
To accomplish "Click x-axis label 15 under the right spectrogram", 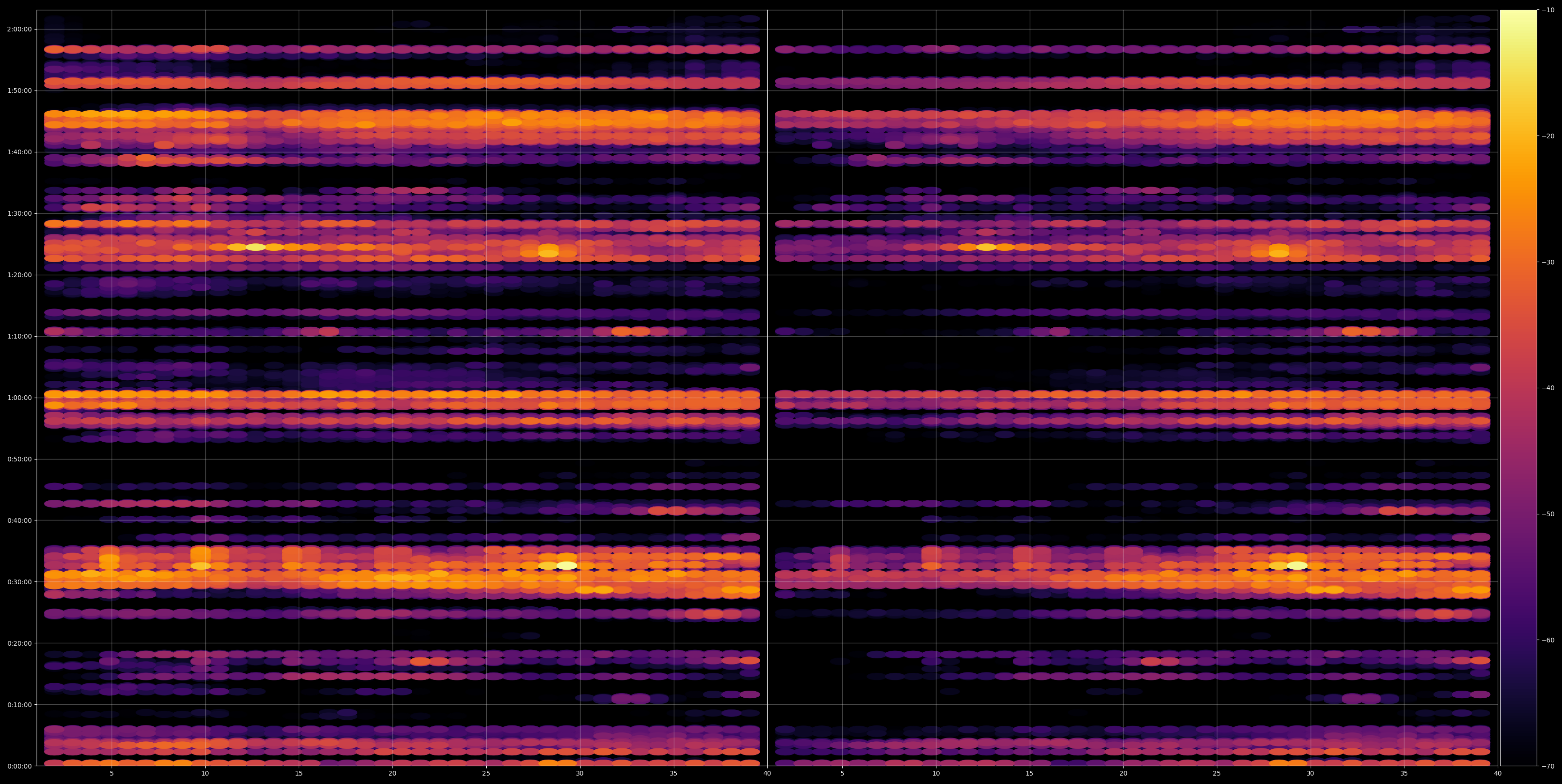I will tap(1030, 774).
